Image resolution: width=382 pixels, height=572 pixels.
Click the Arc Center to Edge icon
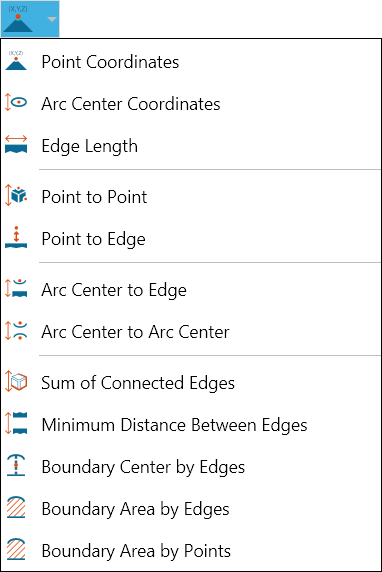pos(16,289)
